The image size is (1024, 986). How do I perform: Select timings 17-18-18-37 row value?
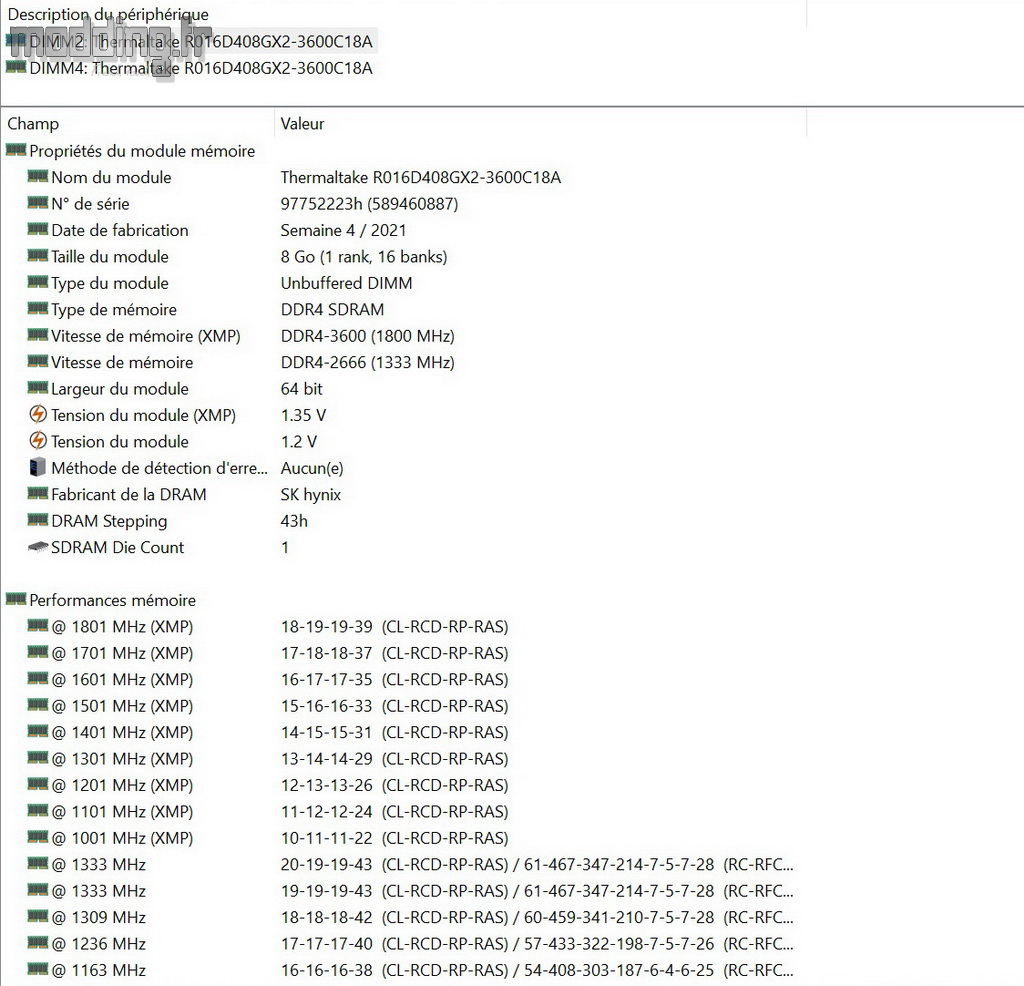(x=394, y=653)
